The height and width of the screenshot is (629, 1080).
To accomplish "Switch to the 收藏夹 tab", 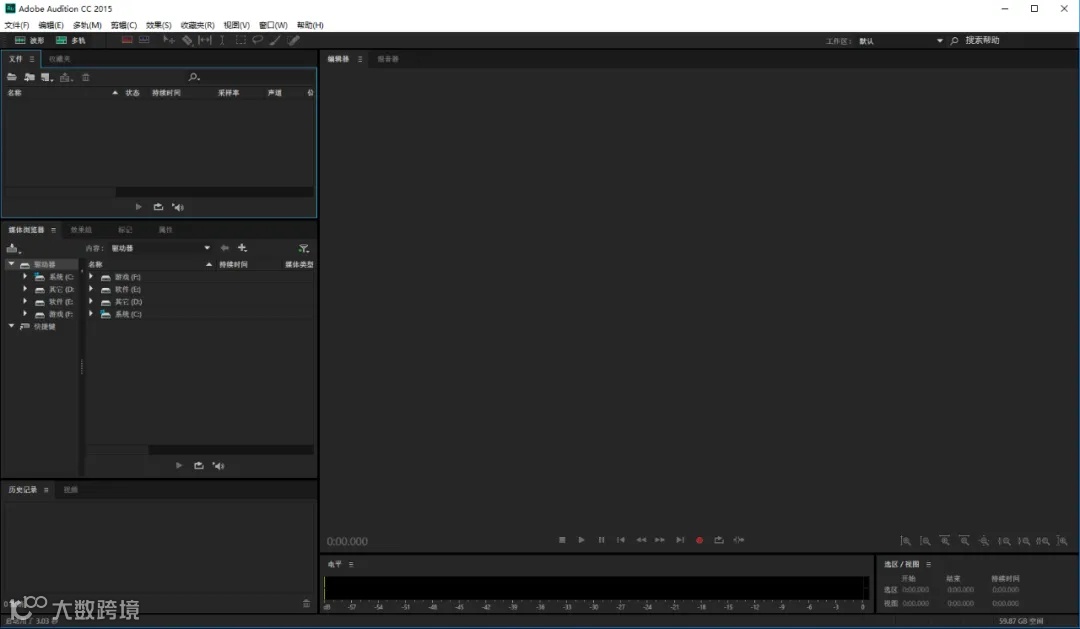I will 59,59.
